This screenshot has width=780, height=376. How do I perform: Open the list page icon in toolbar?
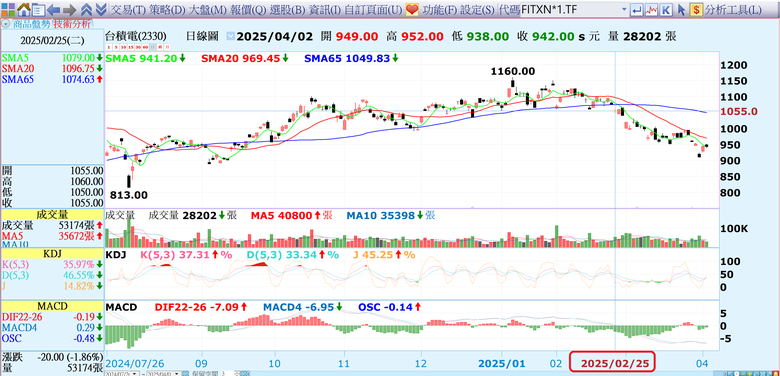pos(38,9)
